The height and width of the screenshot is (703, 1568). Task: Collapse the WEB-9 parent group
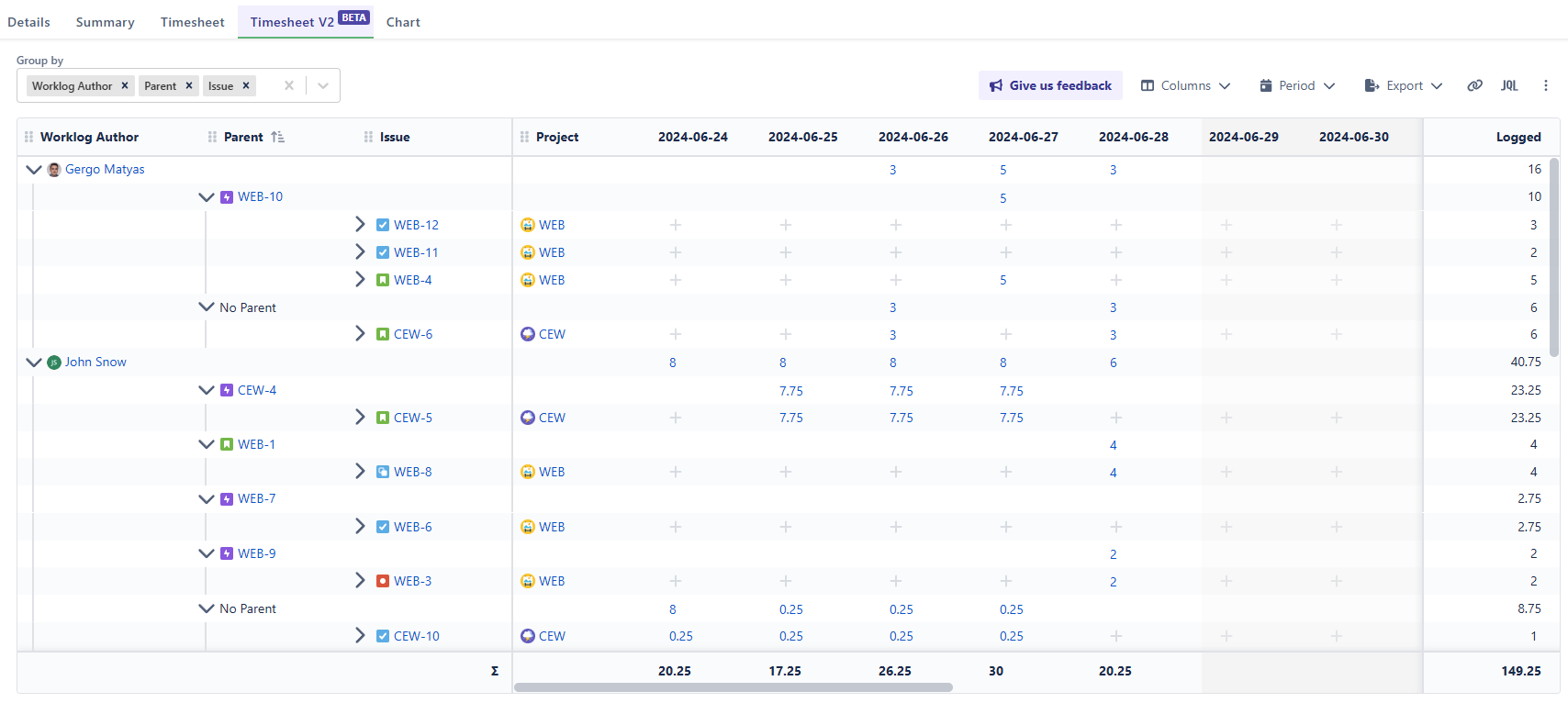[207, 552]
